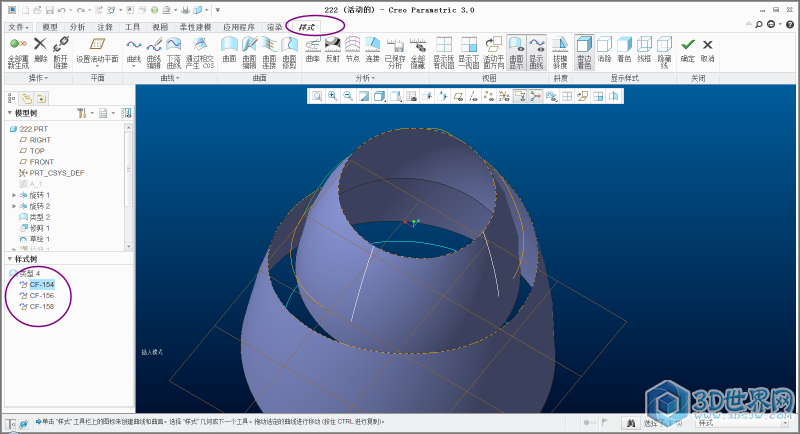Click Refit icon in graphics toolbar
The width and height of the screenshot is (800, 434).
[317, 96]
